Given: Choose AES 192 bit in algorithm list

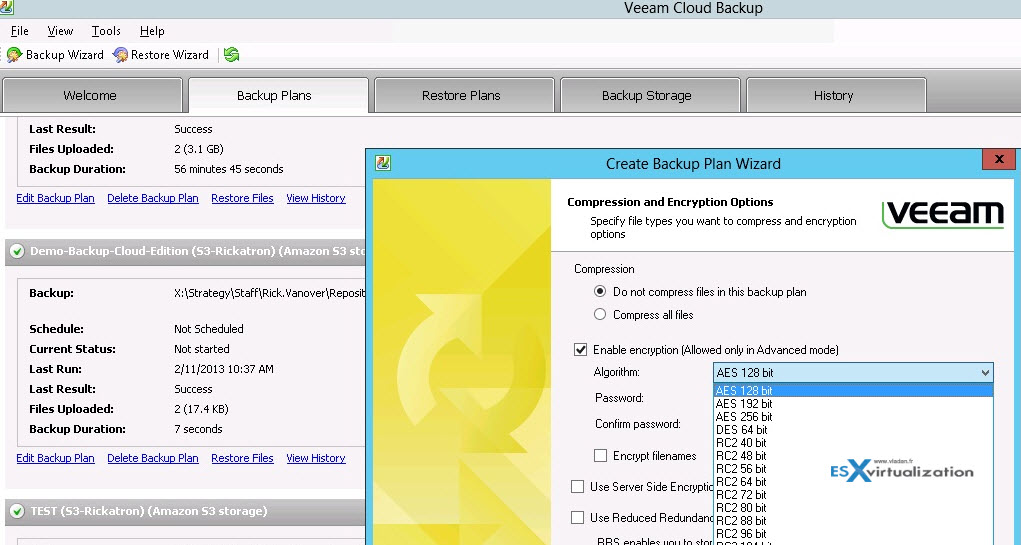Looking at the screenshot, I should coord(853,404).
